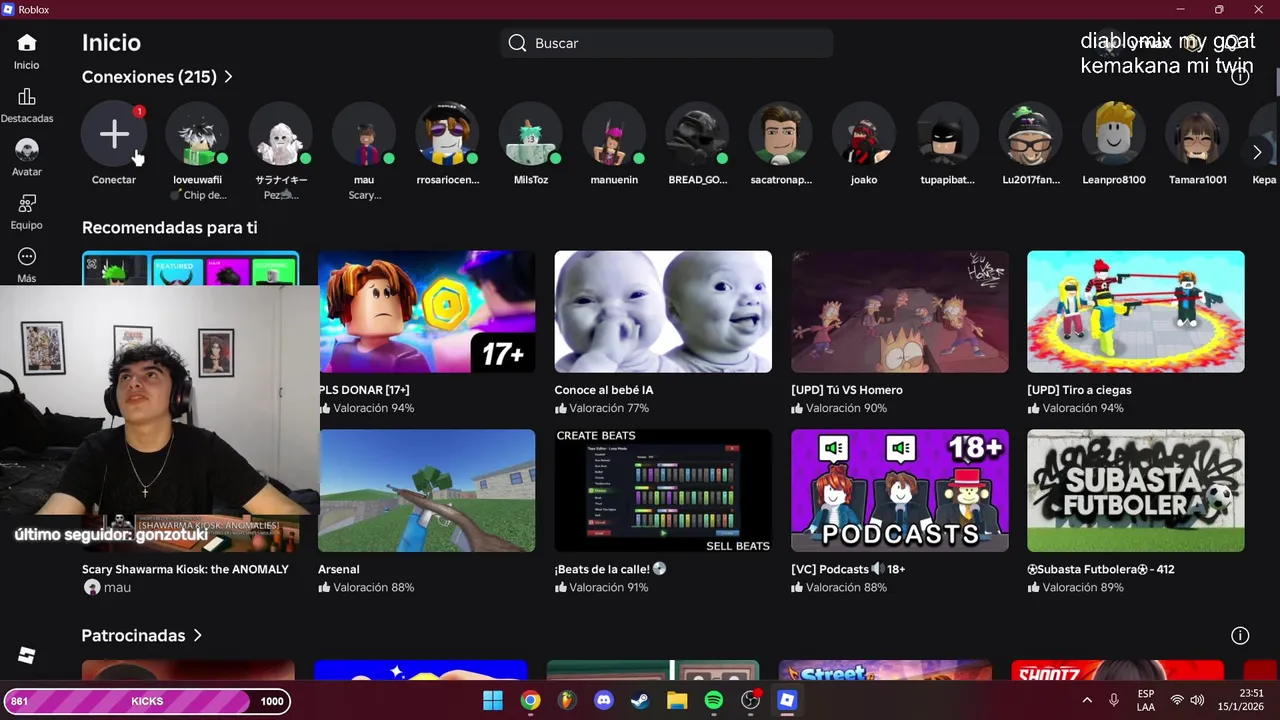1280x720 pixels.
Task: Open joako's connection avatar
Action: (864, 134)
